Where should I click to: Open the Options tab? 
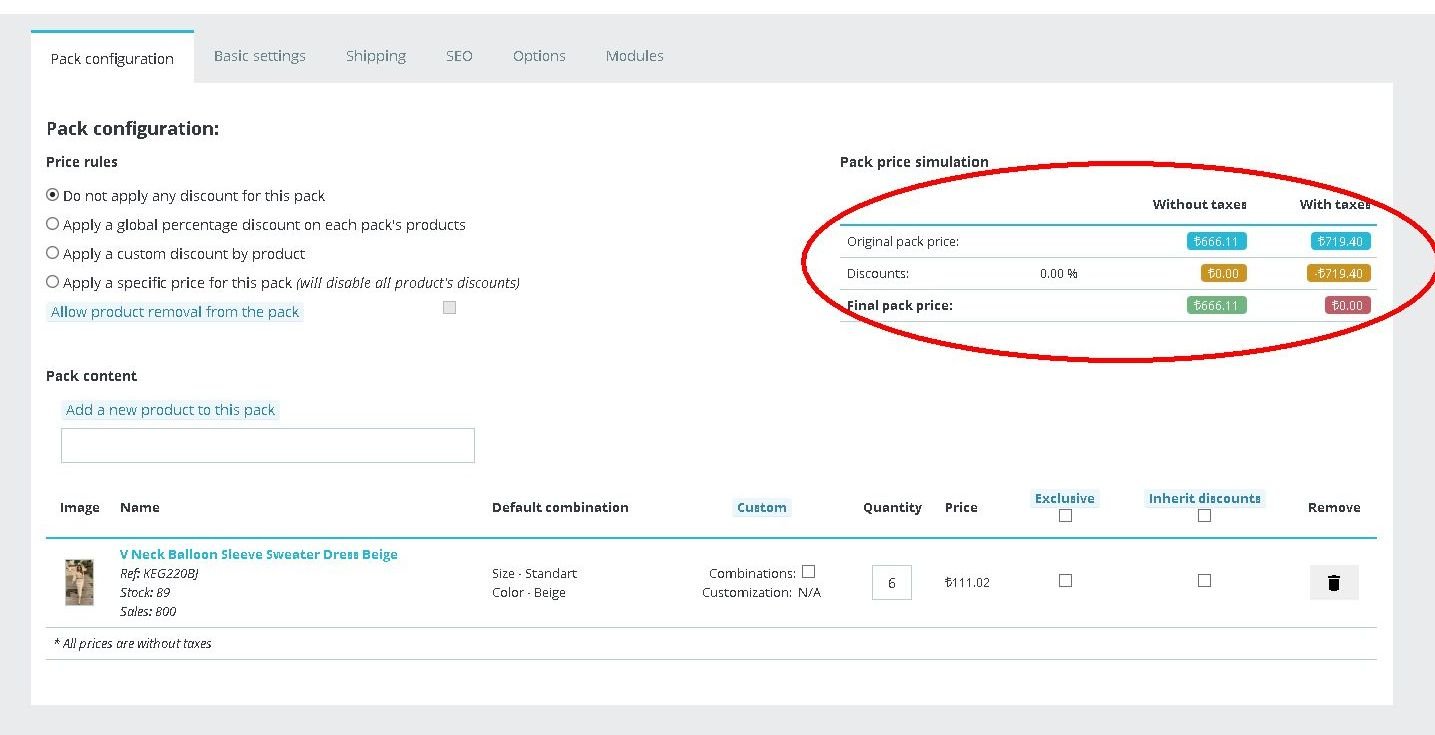[x=539, y=56]
